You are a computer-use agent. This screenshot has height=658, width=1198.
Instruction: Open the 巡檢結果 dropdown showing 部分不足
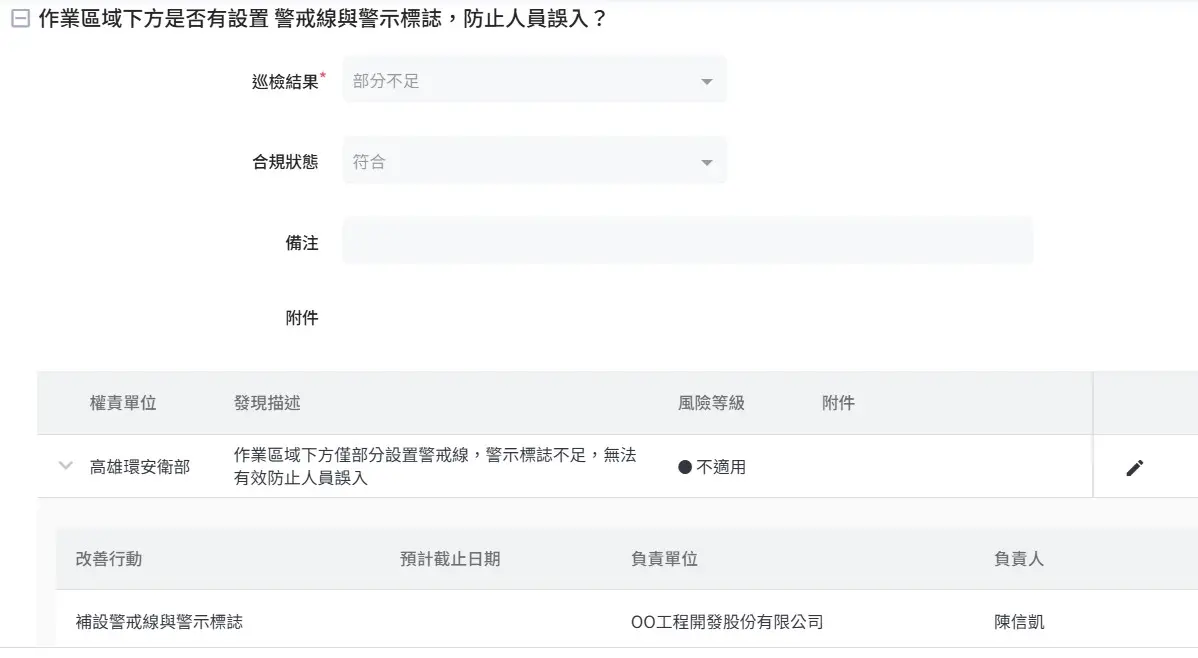534,81
